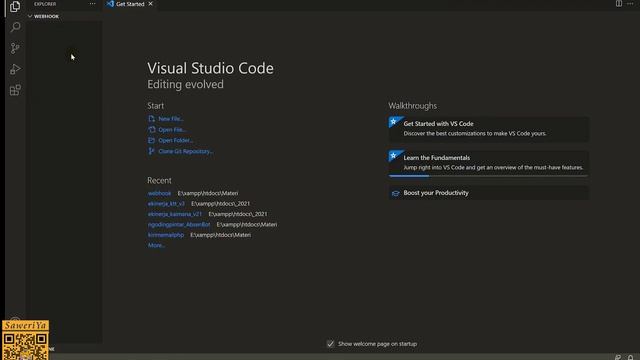Open Explorer's more actions ellipsis menu

point(92,4)
